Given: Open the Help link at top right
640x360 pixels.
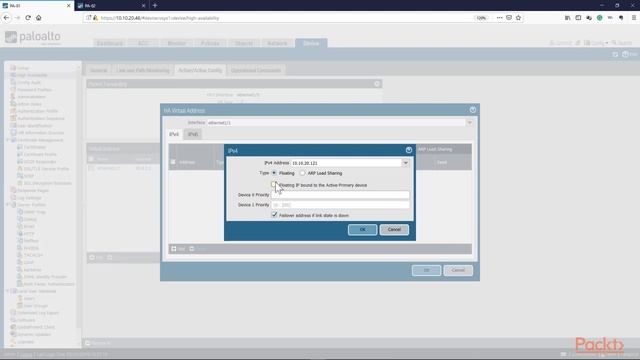Looking at the screenshot, I should coord(629,54).
